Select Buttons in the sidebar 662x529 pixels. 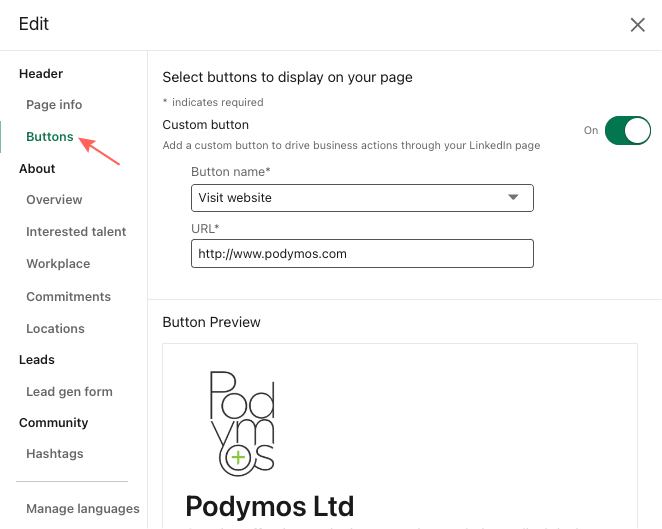[x=50, y=137]
